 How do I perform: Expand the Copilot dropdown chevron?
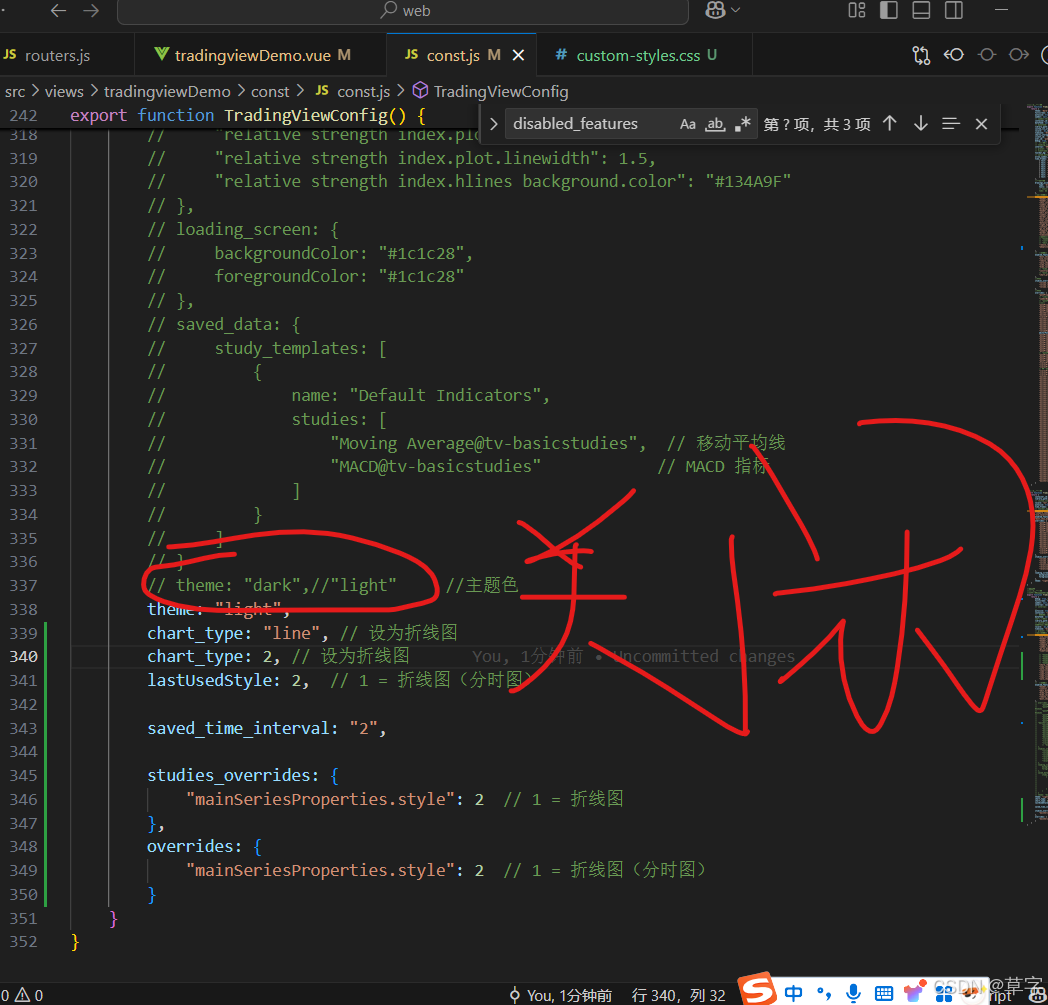pos(736,10)
